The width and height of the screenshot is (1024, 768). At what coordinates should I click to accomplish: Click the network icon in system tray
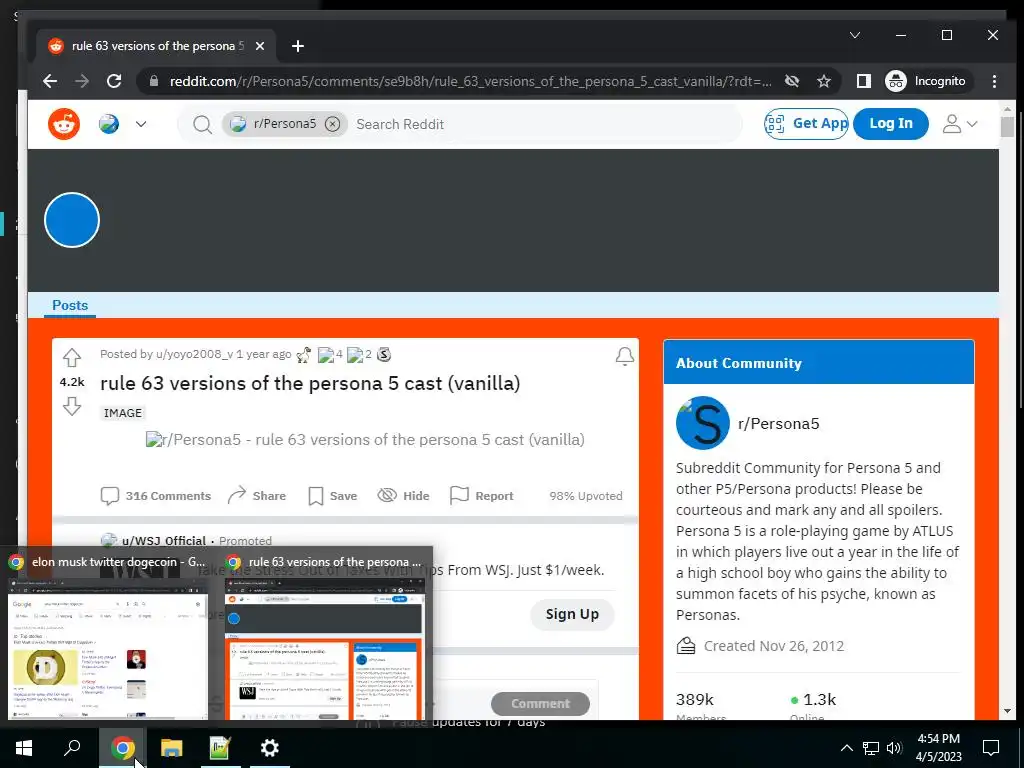point(870,748)
